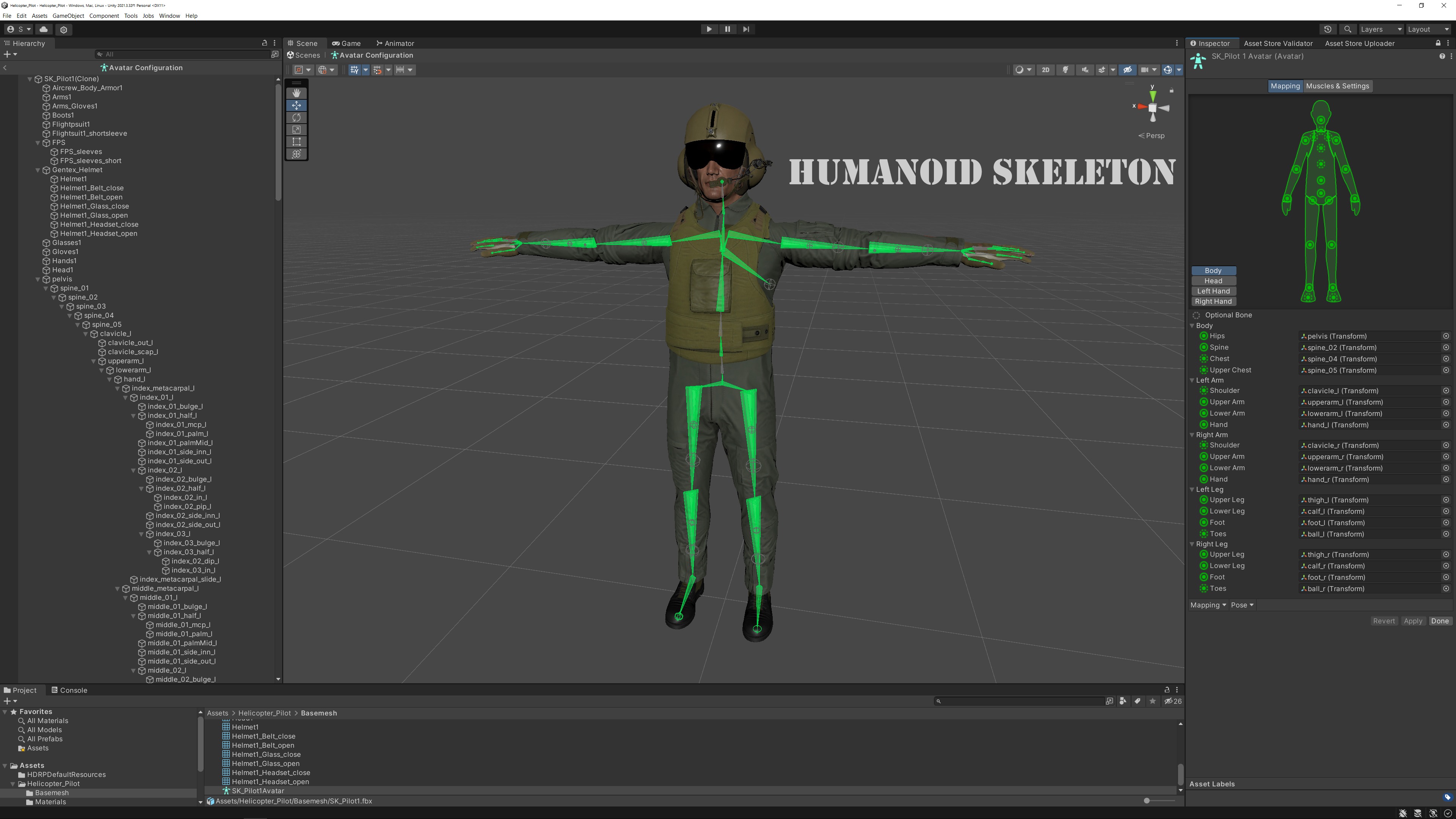Screen dimensions: 1456x819
Task: Click the Play button
Action: coord(709,30)
